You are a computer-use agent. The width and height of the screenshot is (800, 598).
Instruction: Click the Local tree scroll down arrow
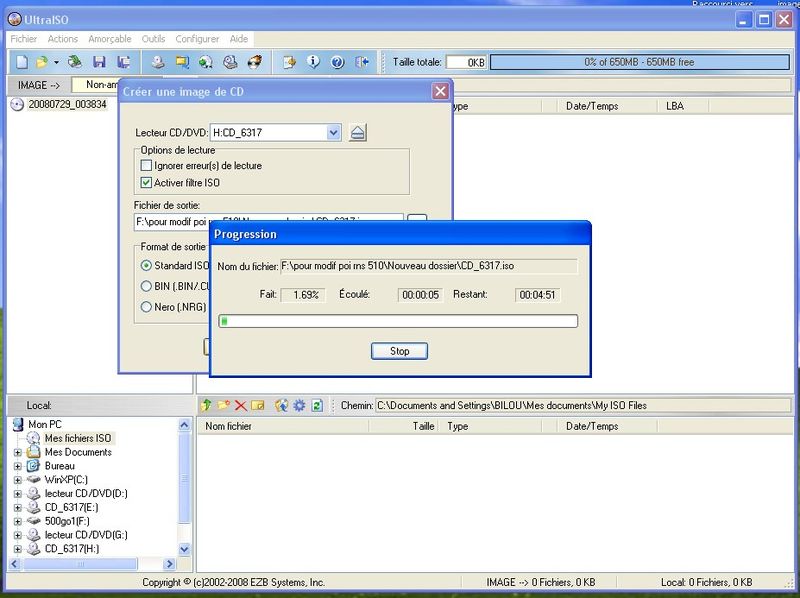184,549
